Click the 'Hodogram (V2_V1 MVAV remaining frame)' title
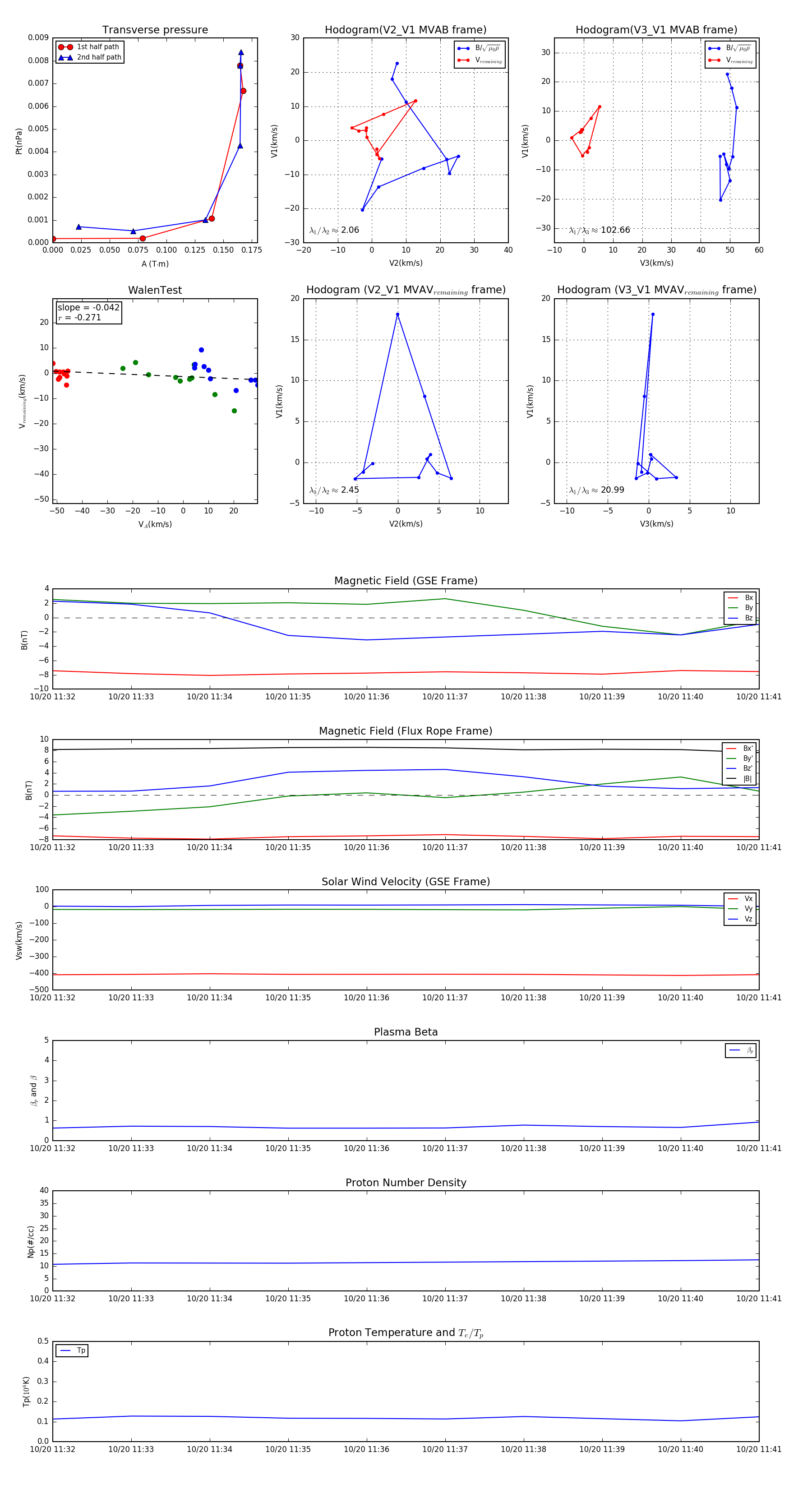Image resolution: width=812 pixels, height=1489 pixels. [405, 290]
